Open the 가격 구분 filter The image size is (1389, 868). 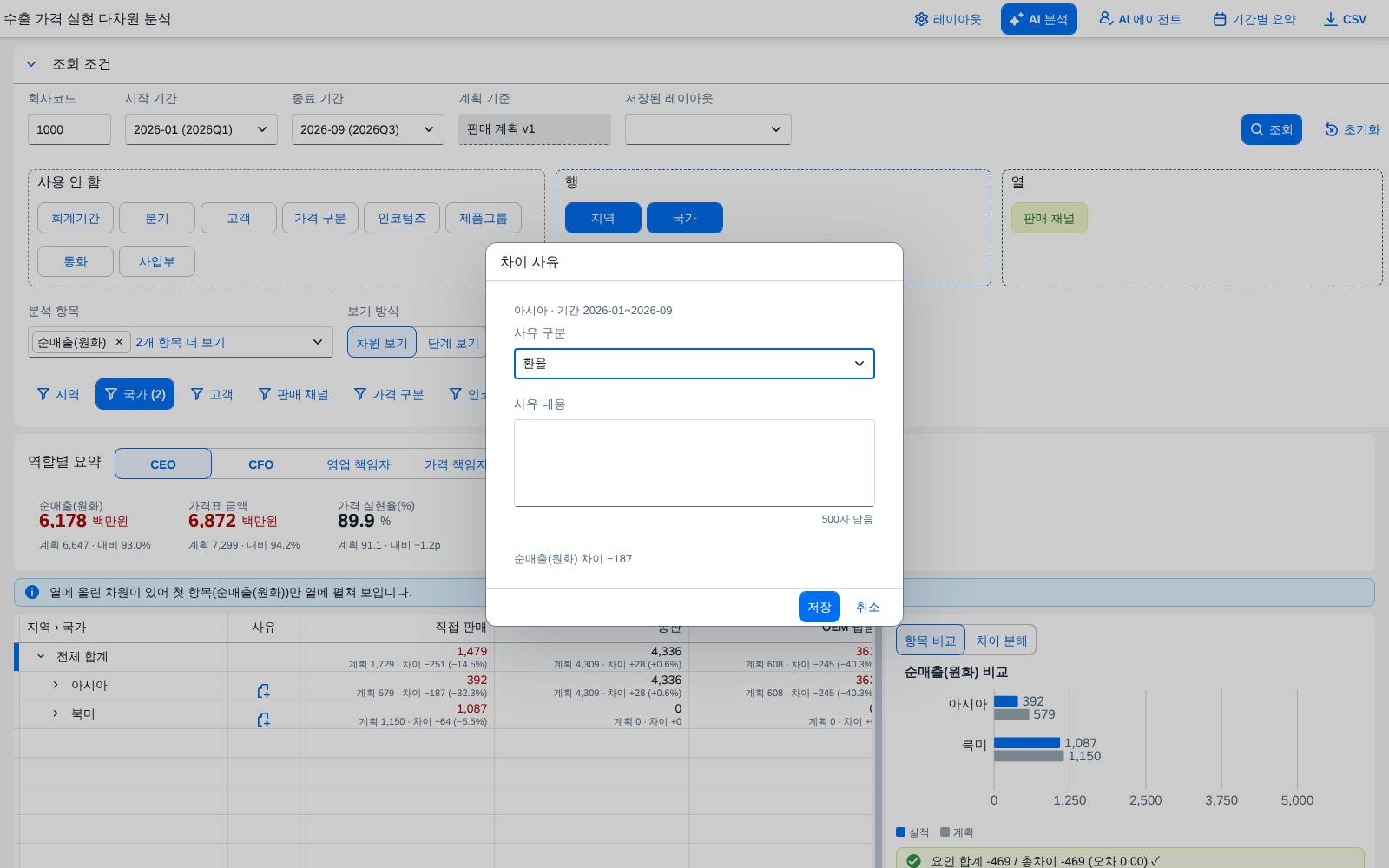click(389, 394)
